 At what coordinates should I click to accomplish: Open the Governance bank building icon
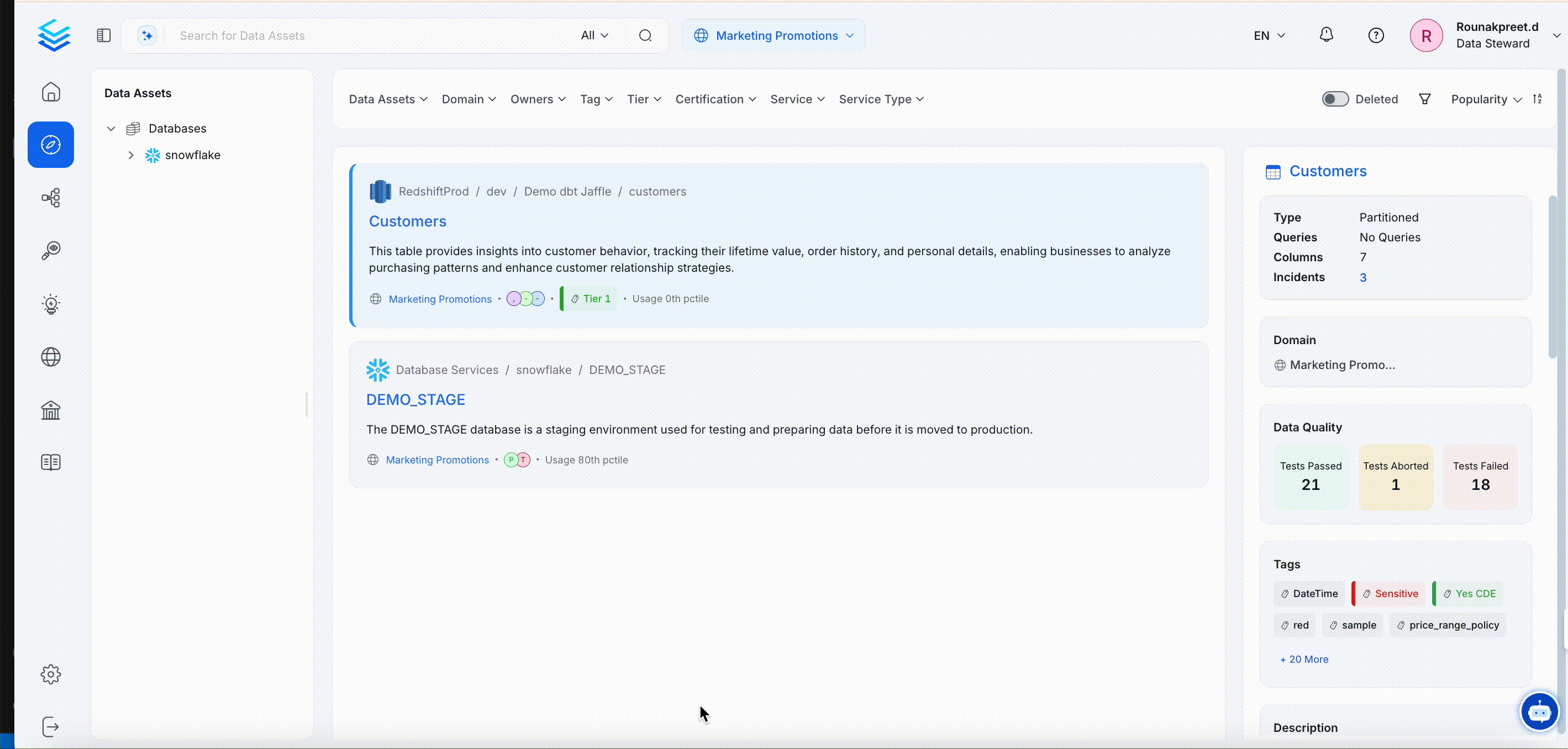[x=50, y=410]
